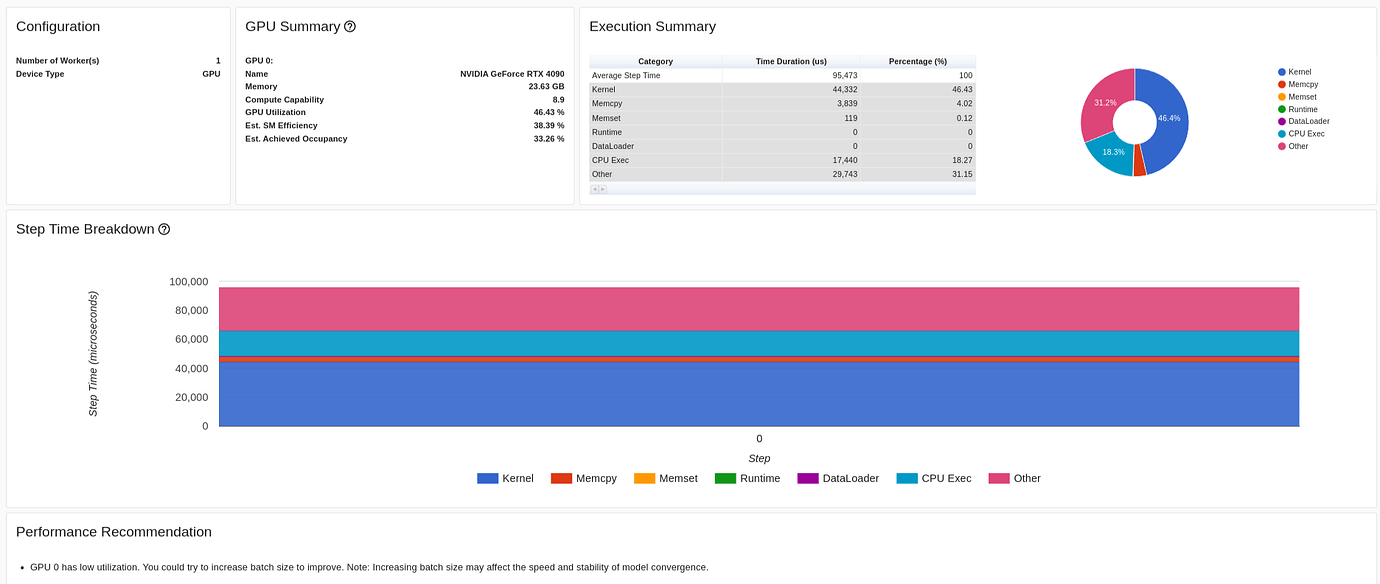Click the Memset swatch in step chart legend

644,479
